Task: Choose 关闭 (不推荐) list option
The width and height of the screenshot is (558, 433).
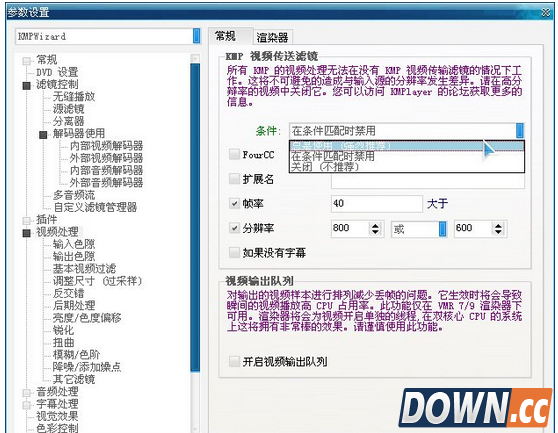Action: [x=406, y=167]
